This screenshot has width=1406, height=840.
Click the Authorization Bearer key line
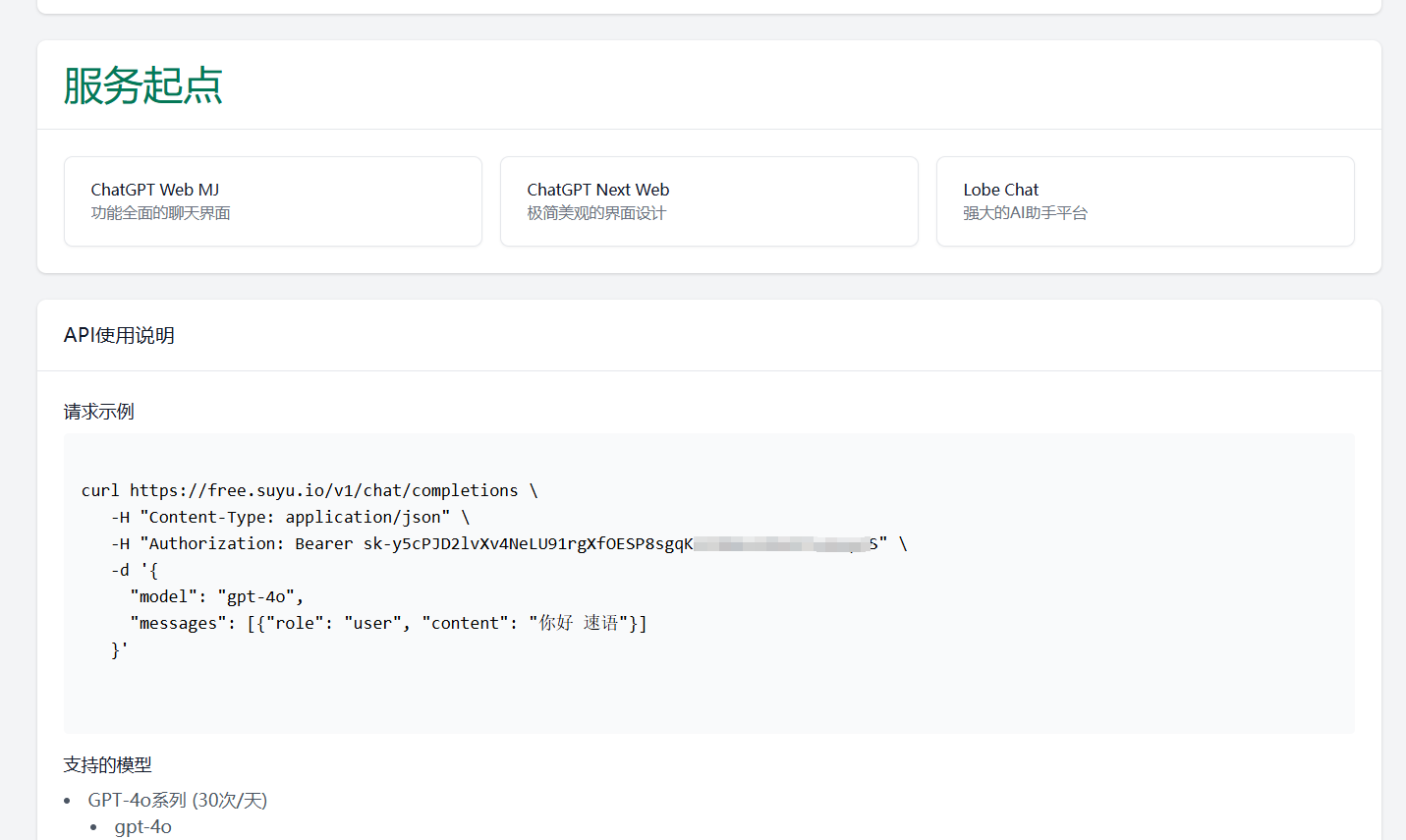(509, 543)
